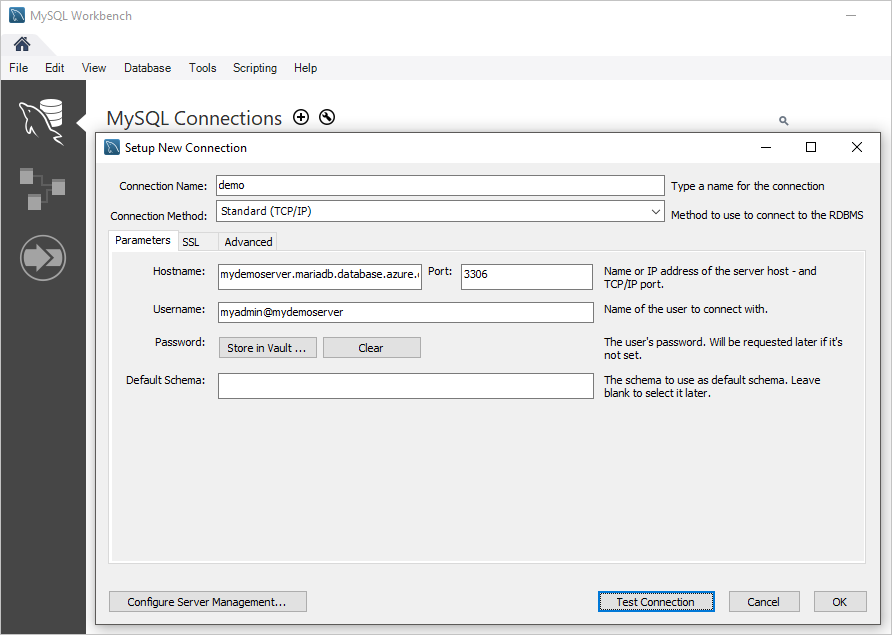The image size is (892, 635).
Task: Open the connections search magnifier icon
Action: [x=783, y=120]
